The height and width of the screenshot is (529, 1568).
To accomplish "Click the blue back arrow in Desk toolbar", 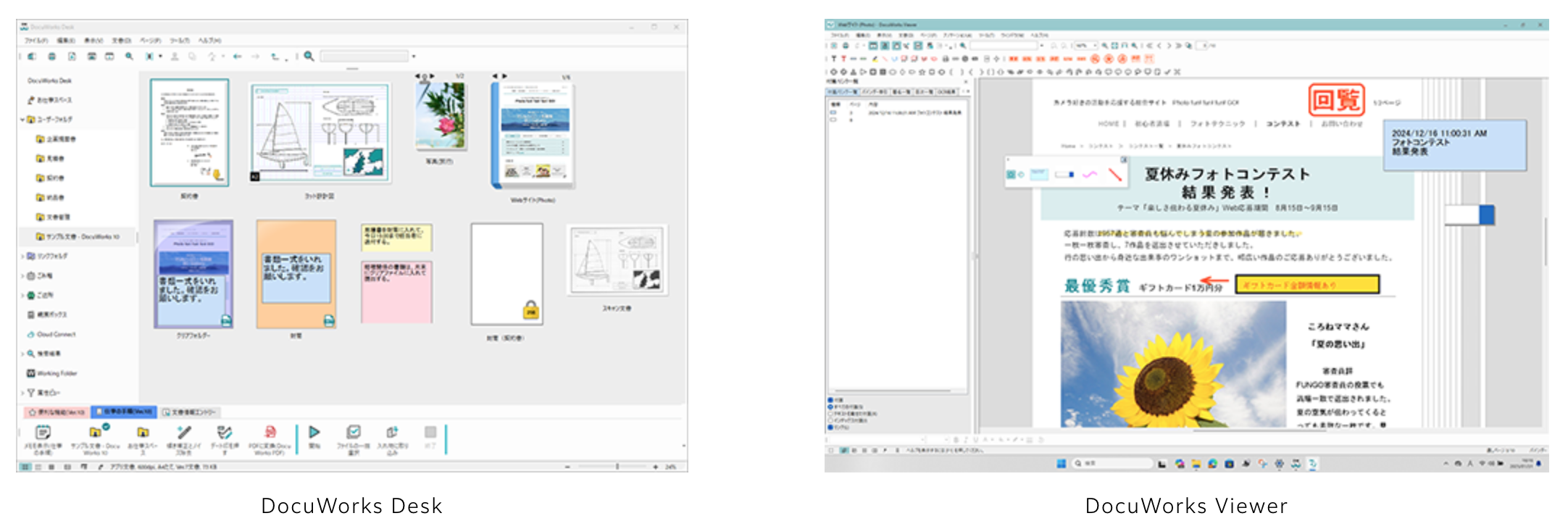I will [x=237, y=56].
